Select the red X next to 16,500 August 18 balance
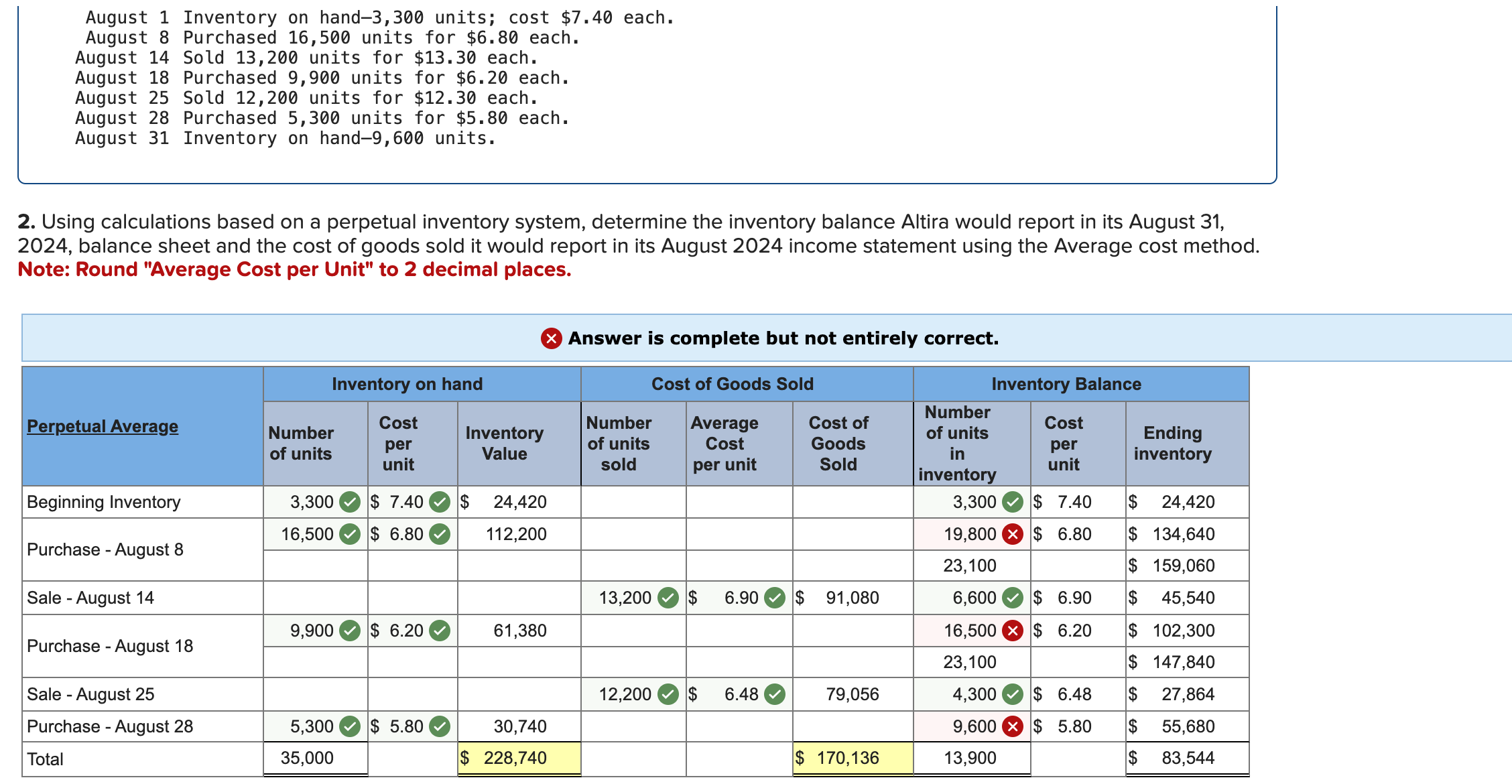Image resolution: width=1512 pixels, height=784 pixels. click(x=1012, y=630)
